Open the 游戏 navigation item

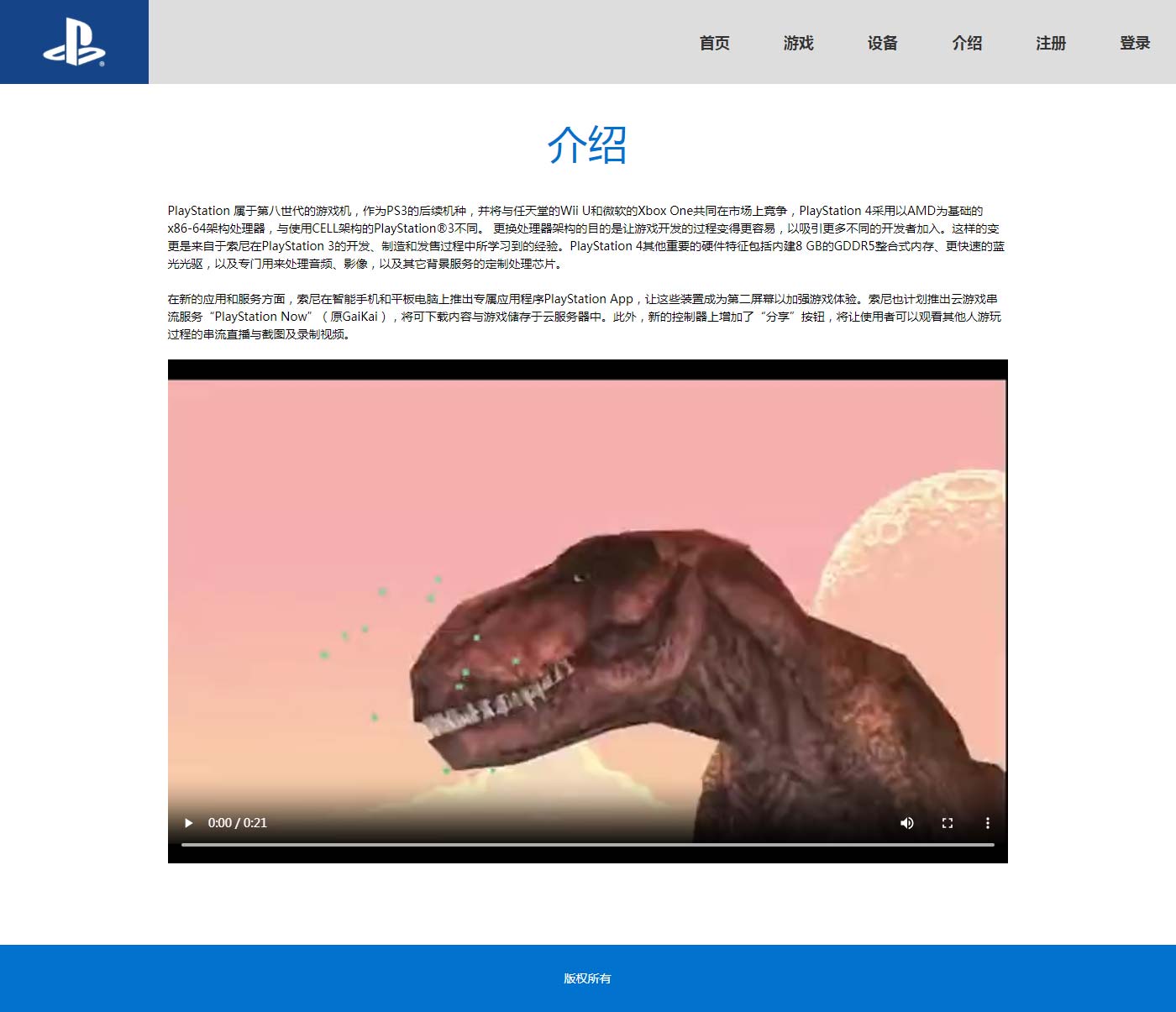(799, 43)
